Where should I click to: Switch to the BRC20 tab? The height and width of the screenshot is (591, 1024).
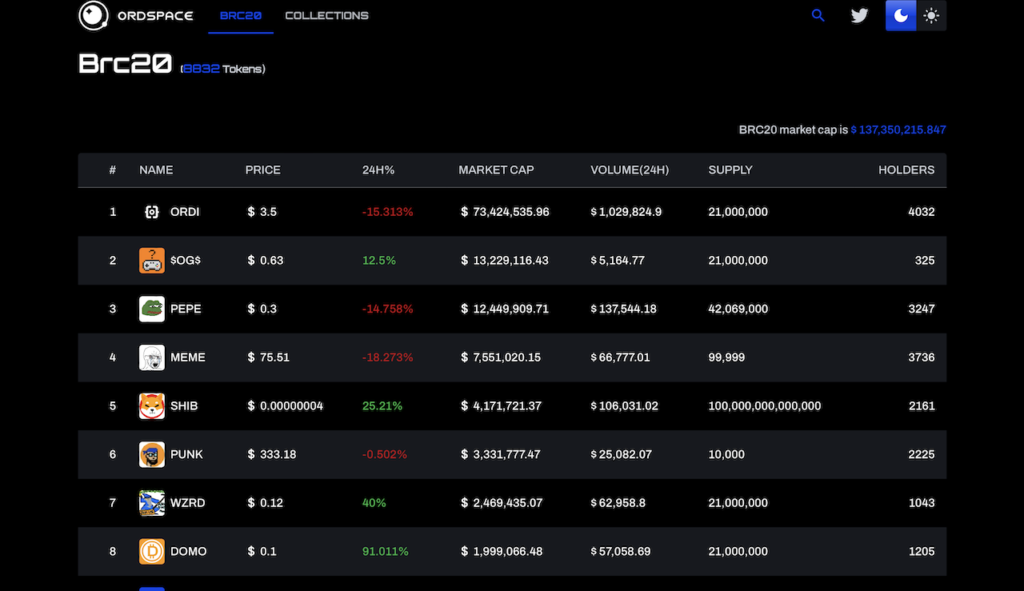coord(240,15)
